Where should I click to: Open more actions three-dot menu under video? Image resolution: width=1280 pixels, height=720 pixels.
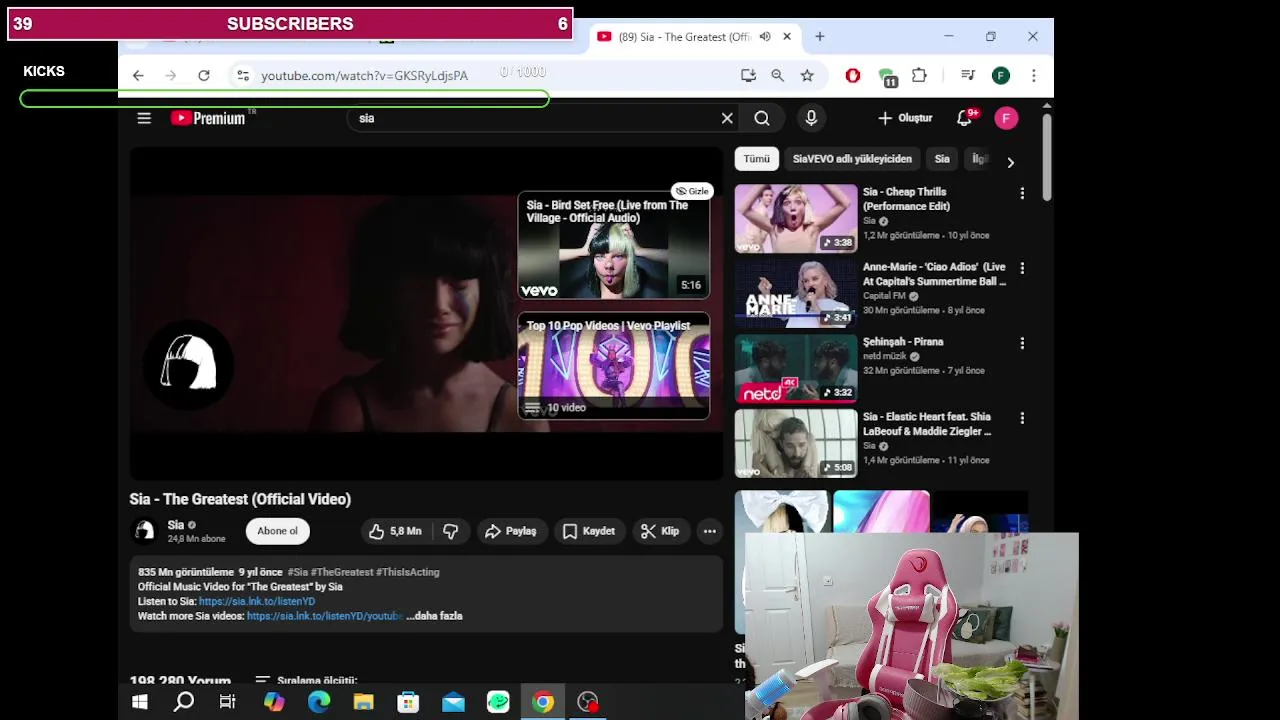[x=709, y=531]
